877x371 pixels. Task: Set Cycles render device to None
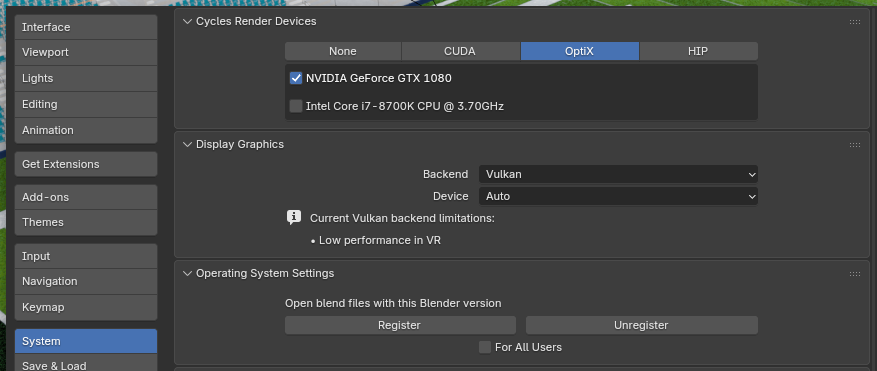[343, 51]
